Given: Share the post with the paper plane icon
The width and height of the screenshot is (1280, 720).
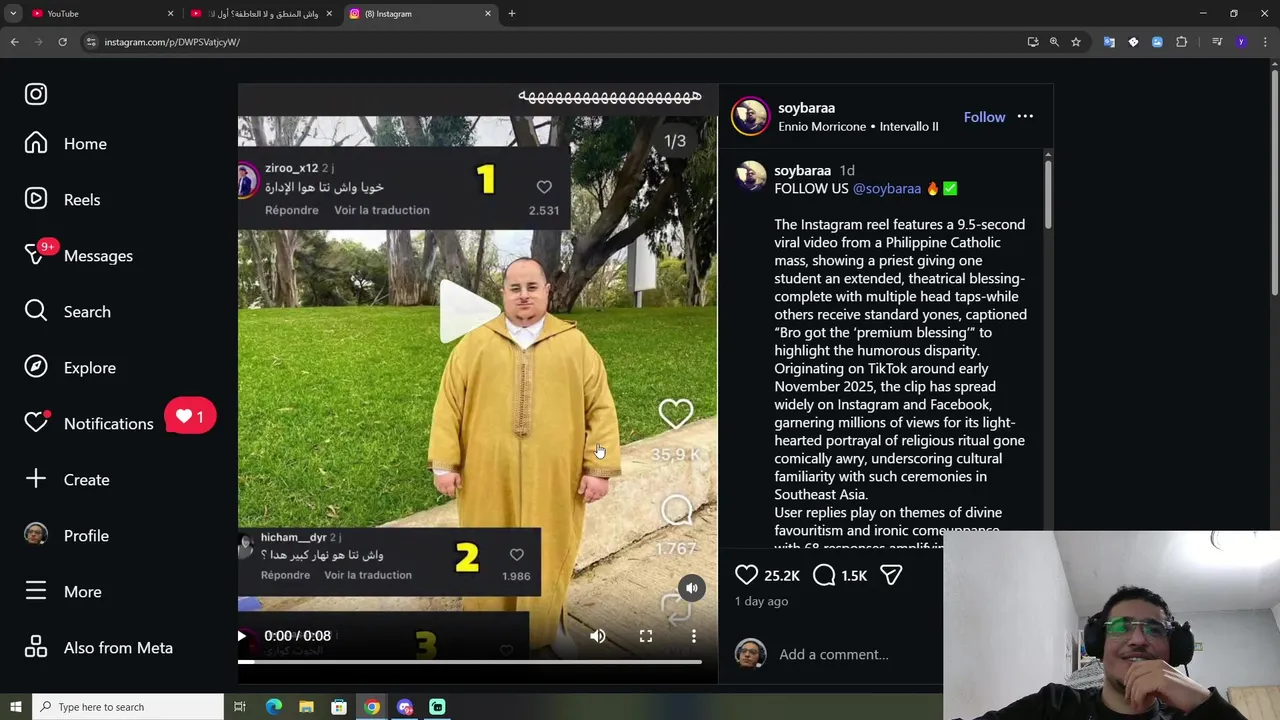Looking at the screenshot, I should point(891,575).
